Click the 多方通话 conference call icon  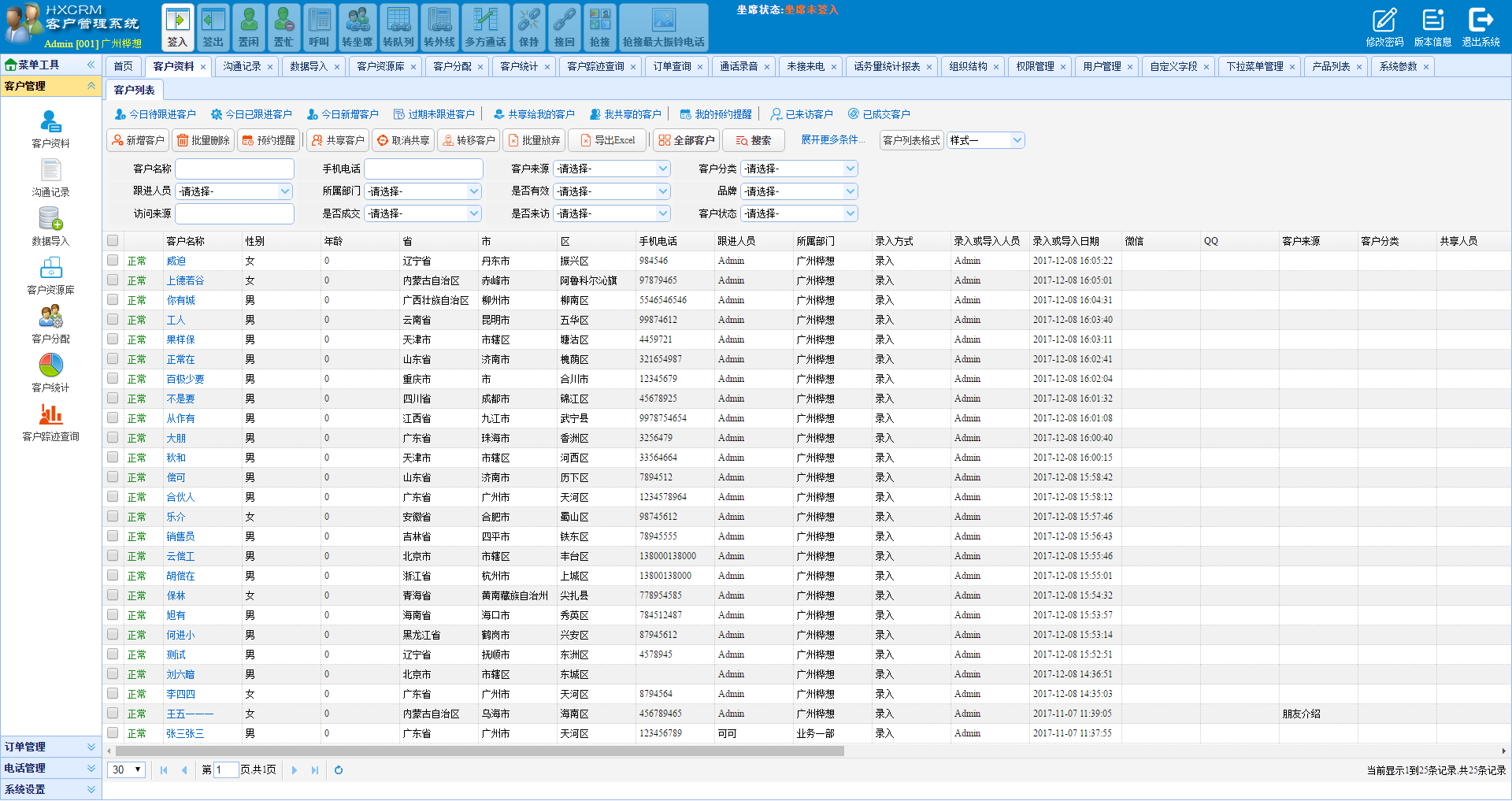tap(486, 27)
